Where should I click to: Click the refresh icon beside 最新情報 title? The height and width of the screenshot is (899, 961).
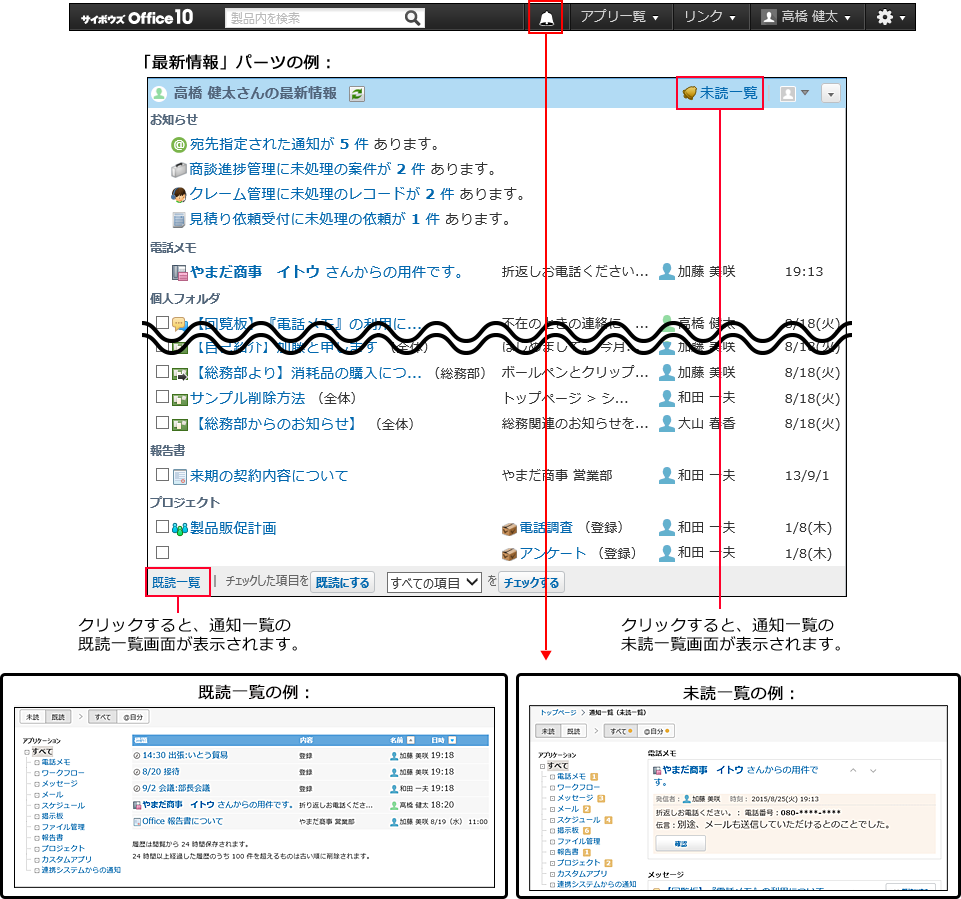pos(357,94)
